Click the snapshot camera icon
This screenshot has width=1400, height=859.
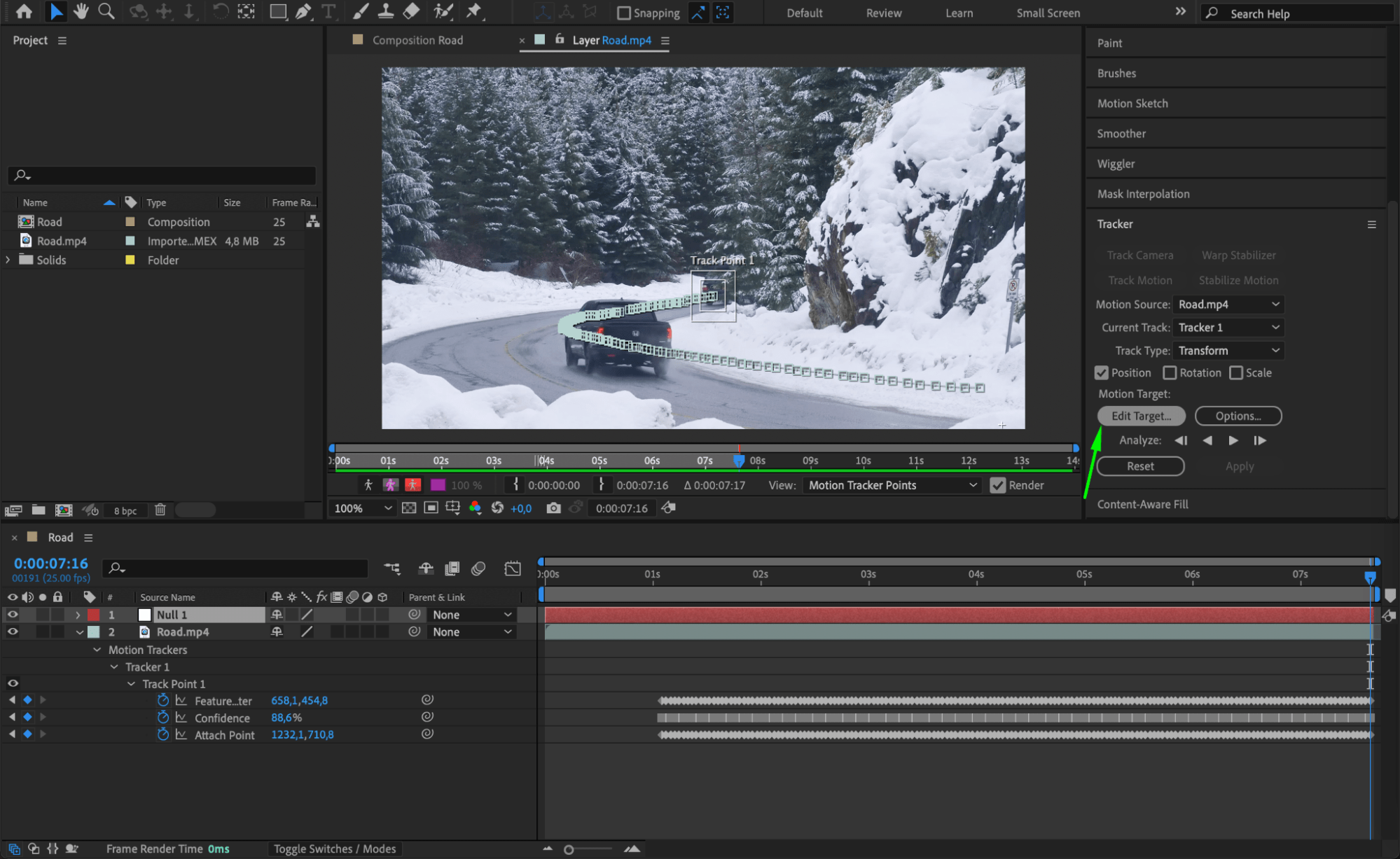pyautogui.click(x=553, y=508)
